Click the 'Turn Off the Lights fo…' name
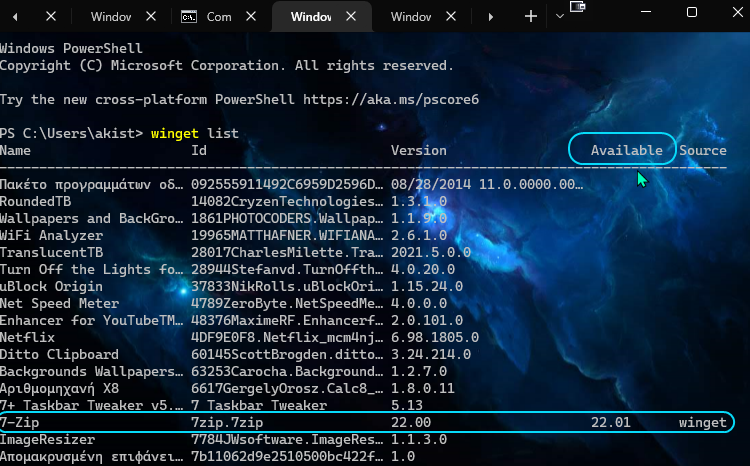 (x=91, y=269)
